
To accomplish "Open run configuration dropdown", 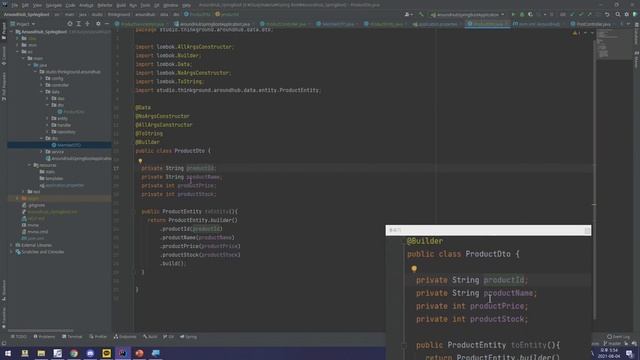I will click(467, 14).
